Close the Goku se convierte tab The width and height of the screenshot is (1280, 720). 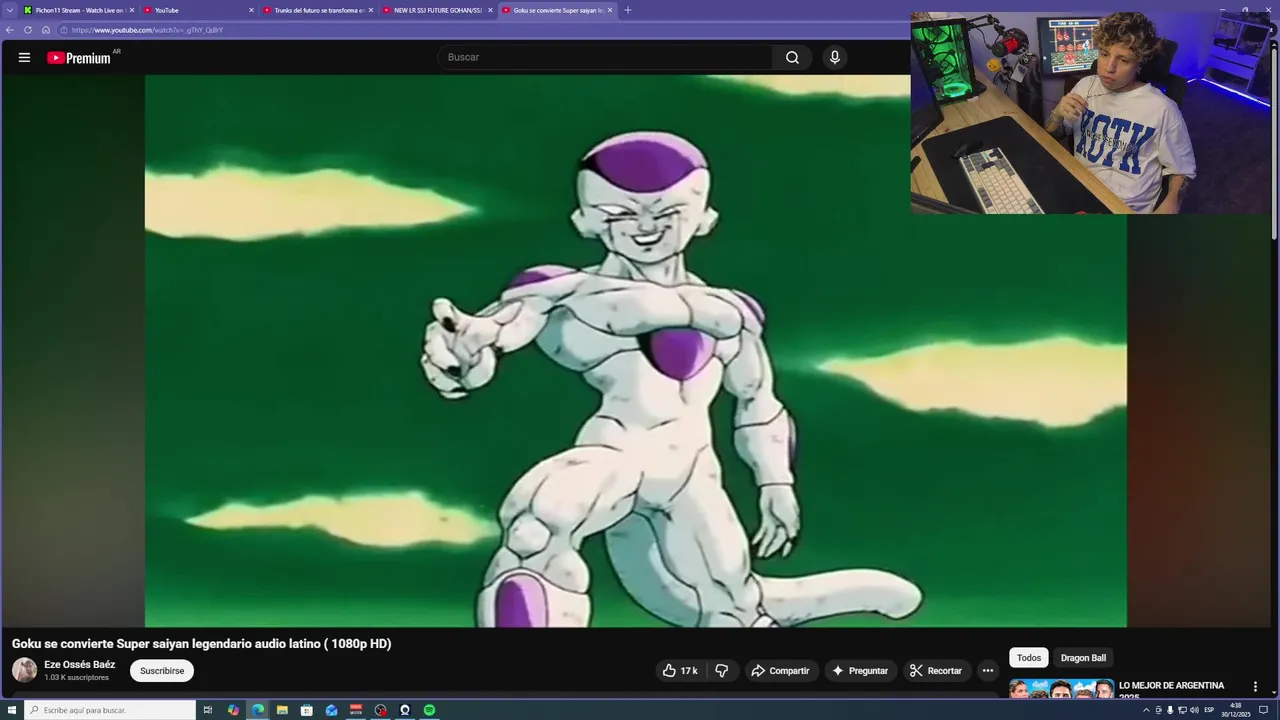pyautogui.click(x=610, y=10)
